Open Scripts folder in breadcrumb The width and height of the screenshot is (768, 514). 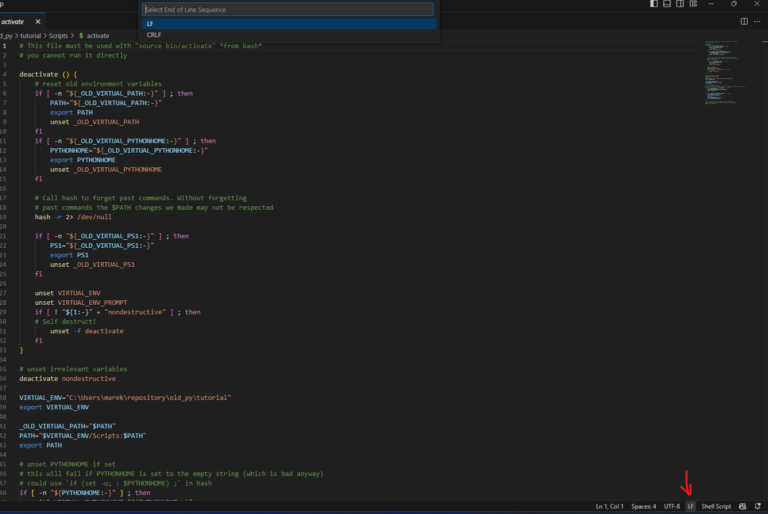59,35
